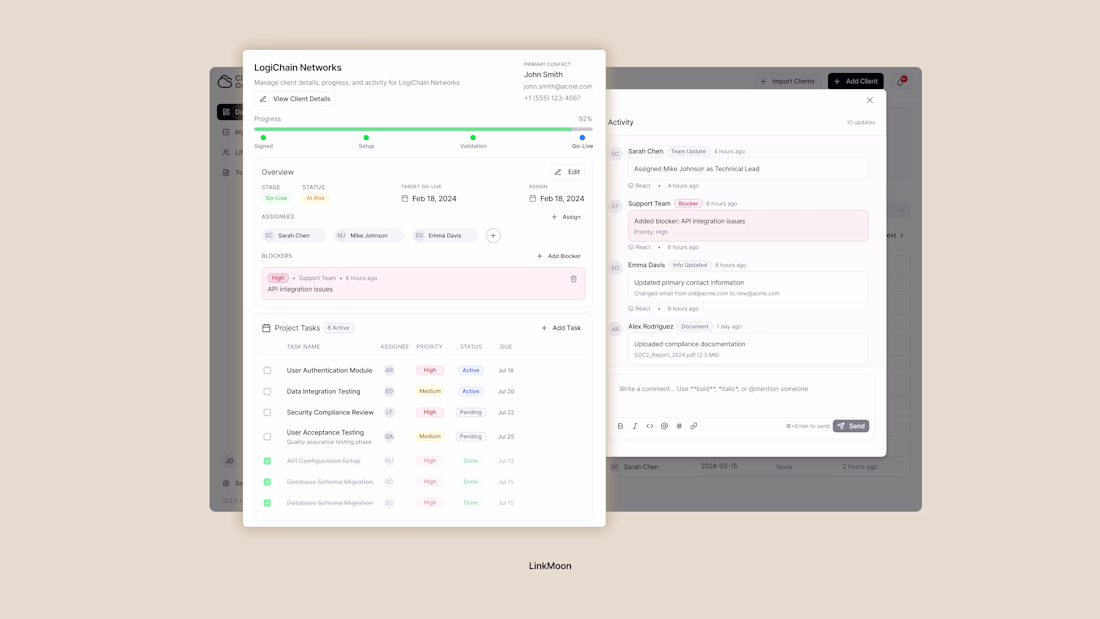1100x619 pixels.
Task: Uncheck the API Configuration Setup task checkbox
Action: point(267,461)
